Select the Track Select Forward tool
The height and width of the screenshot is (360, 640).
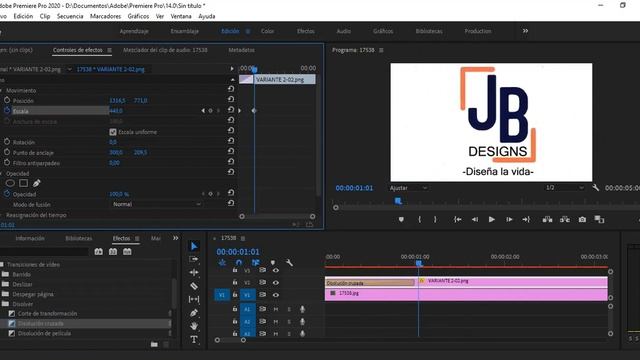tap(194, 259)
